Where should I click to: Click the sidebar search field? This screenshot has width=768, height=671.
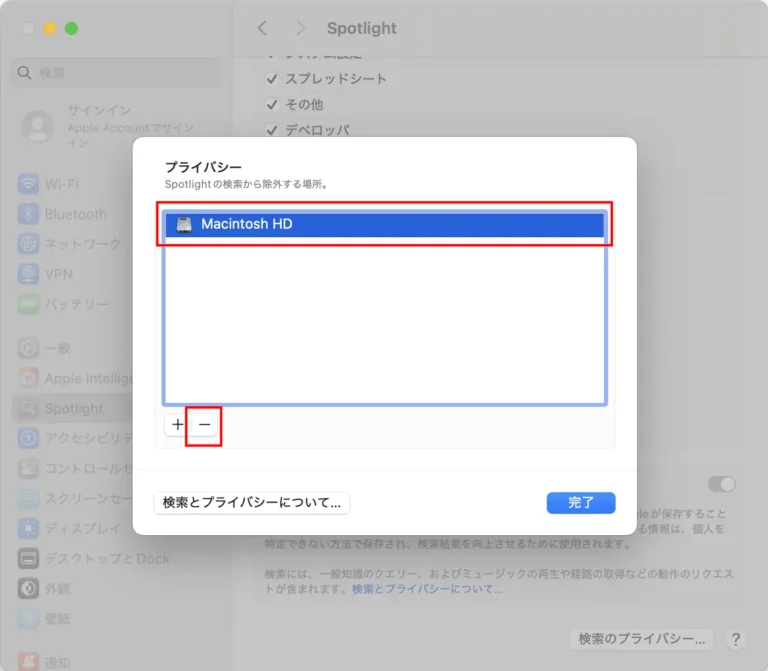click(116, 73)
